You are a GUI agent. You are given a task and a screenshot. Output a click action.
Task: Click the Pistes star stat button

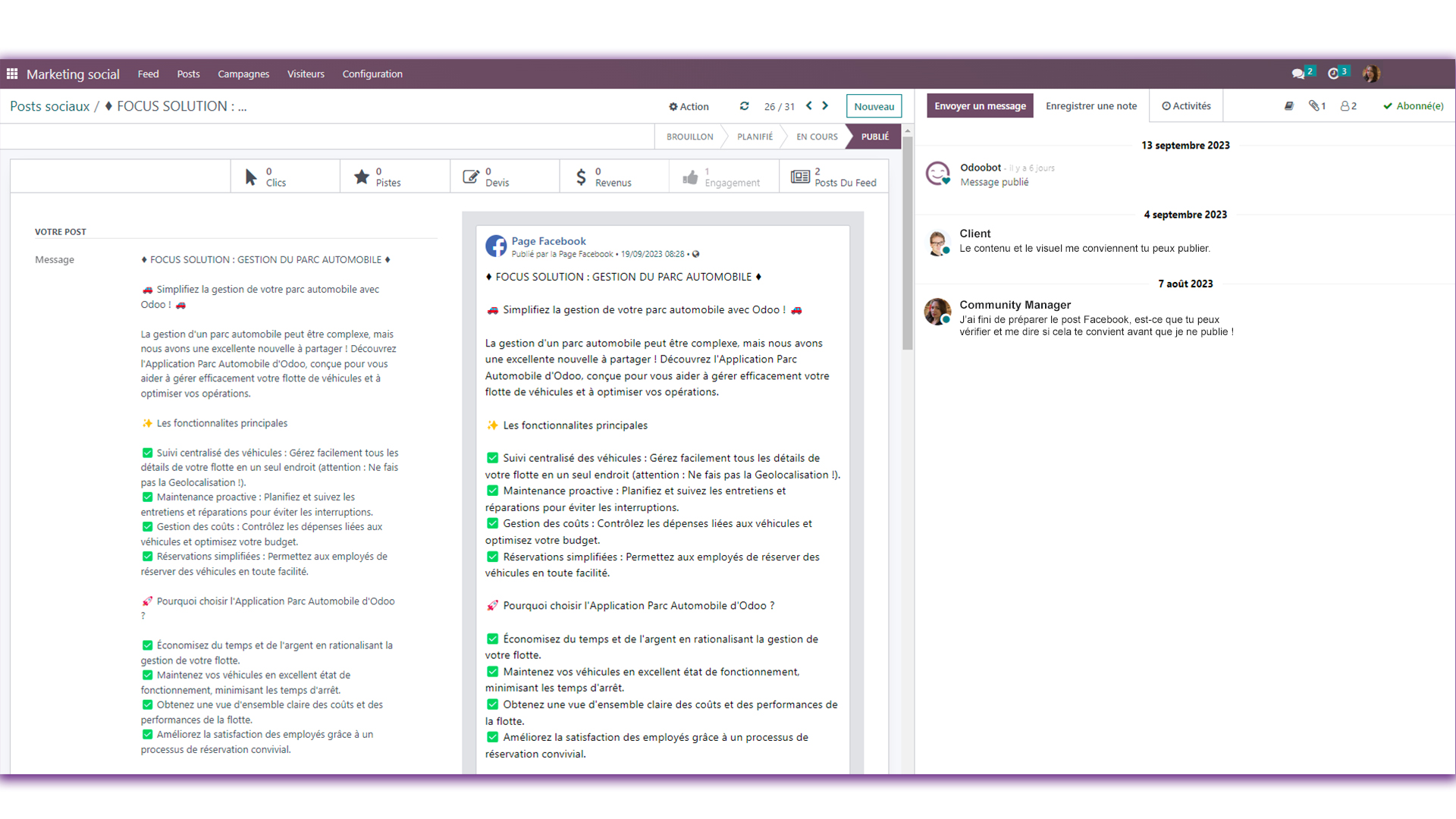pyautogui.click(x=395, y=177)
